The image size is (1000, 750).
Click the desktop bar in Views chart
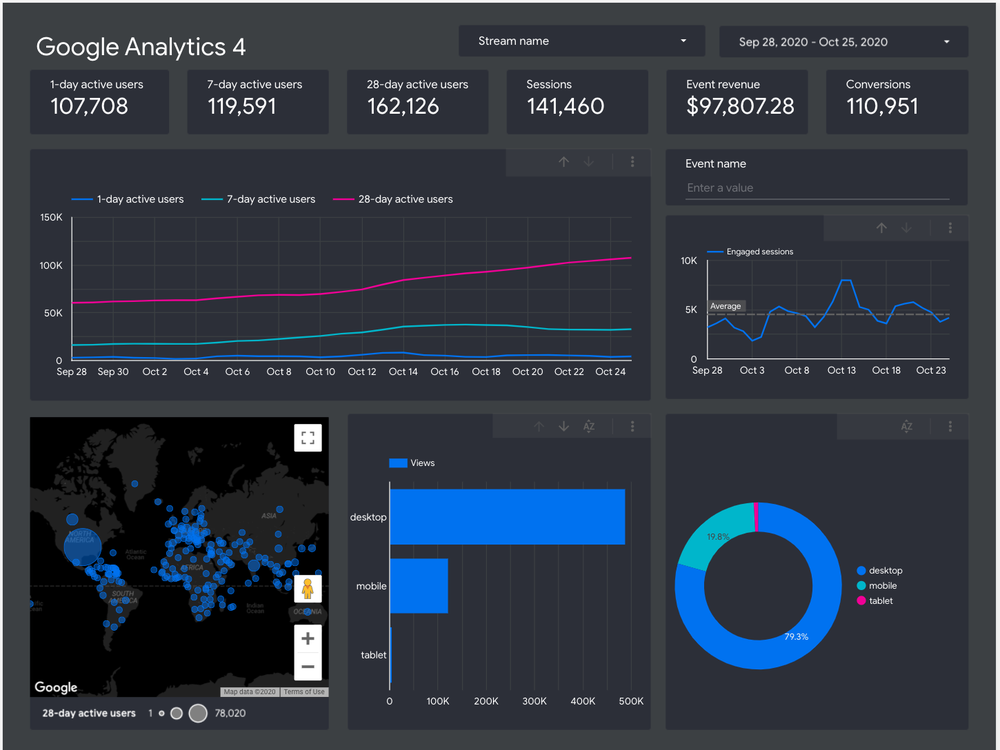coord(506,517)
